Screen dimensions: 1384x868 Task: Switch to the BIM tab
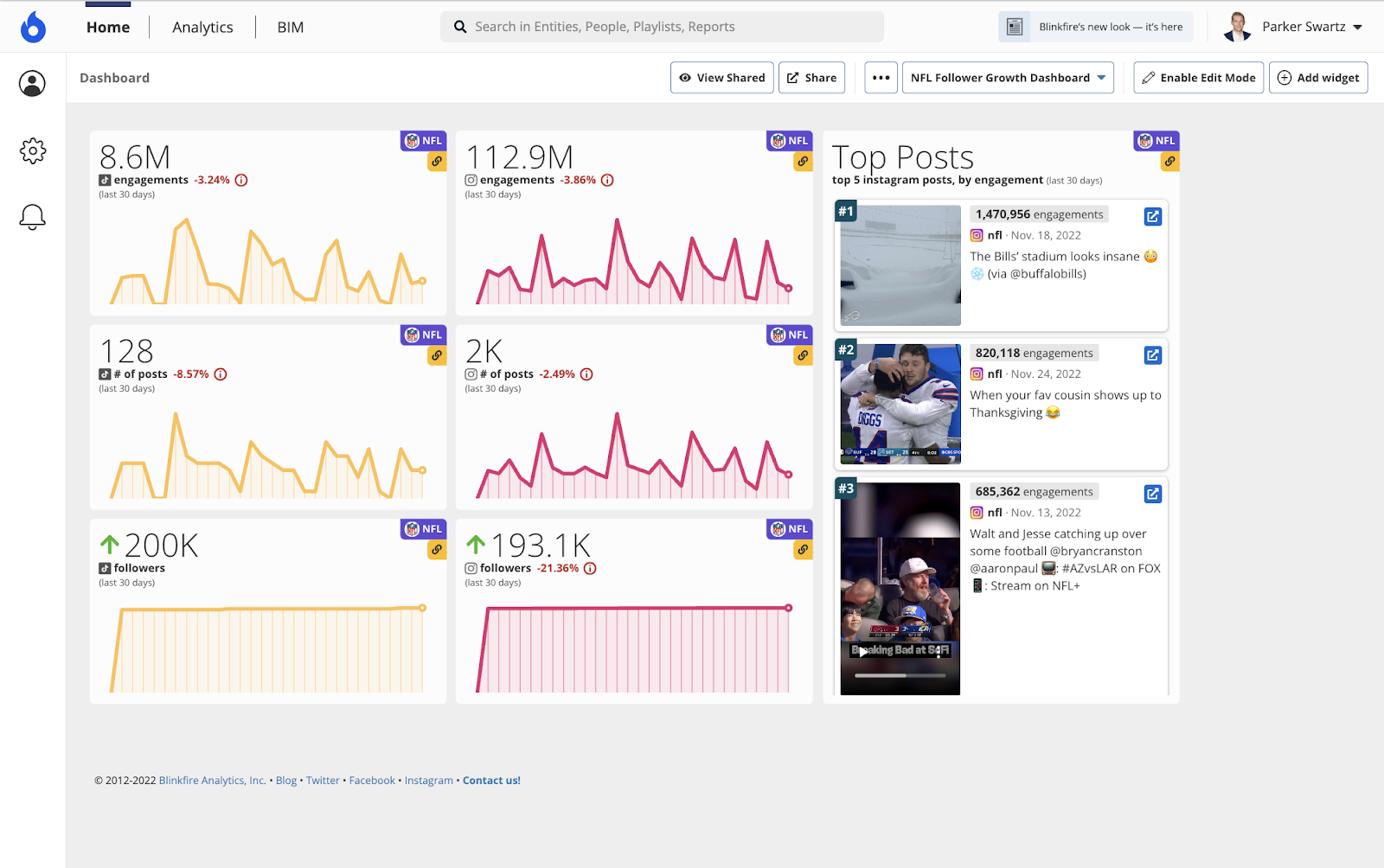(x=291, y=27)
